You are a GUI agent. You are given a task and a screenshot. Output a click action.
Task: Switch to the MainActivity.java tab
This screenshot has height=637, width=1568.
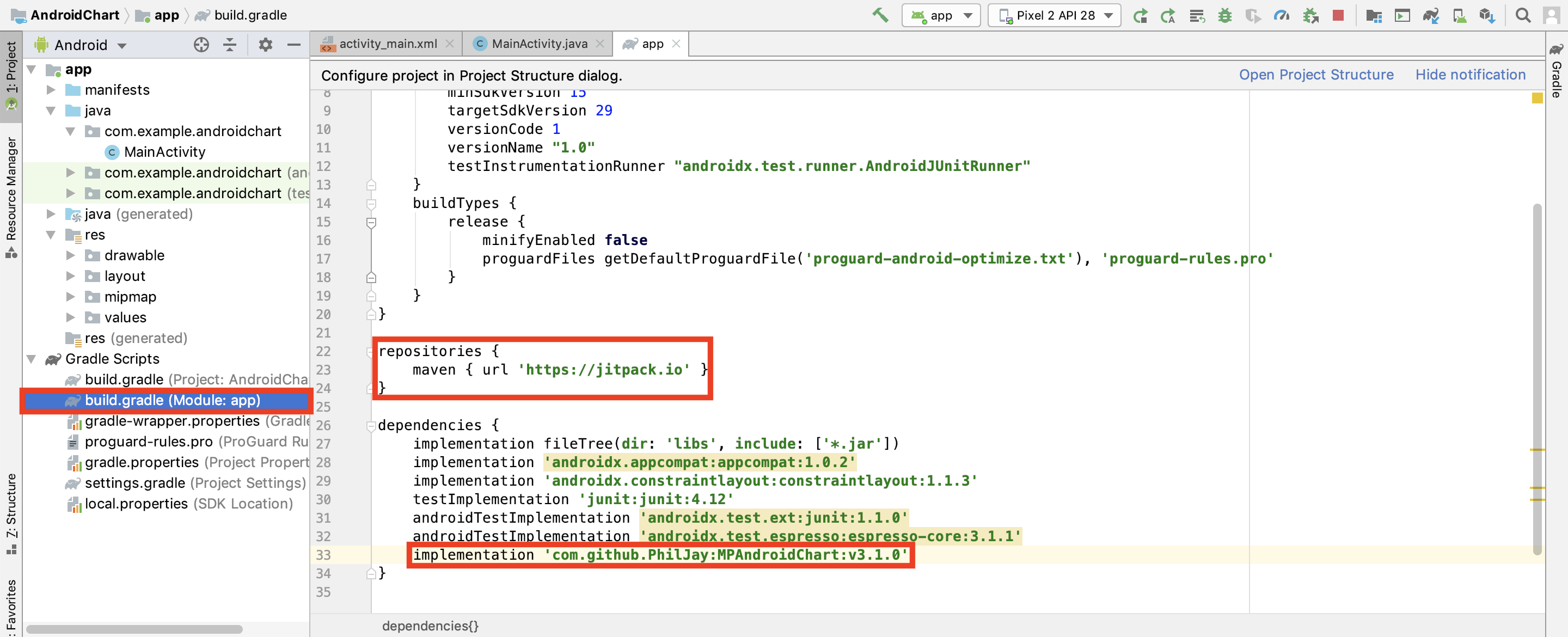(538, 44)
